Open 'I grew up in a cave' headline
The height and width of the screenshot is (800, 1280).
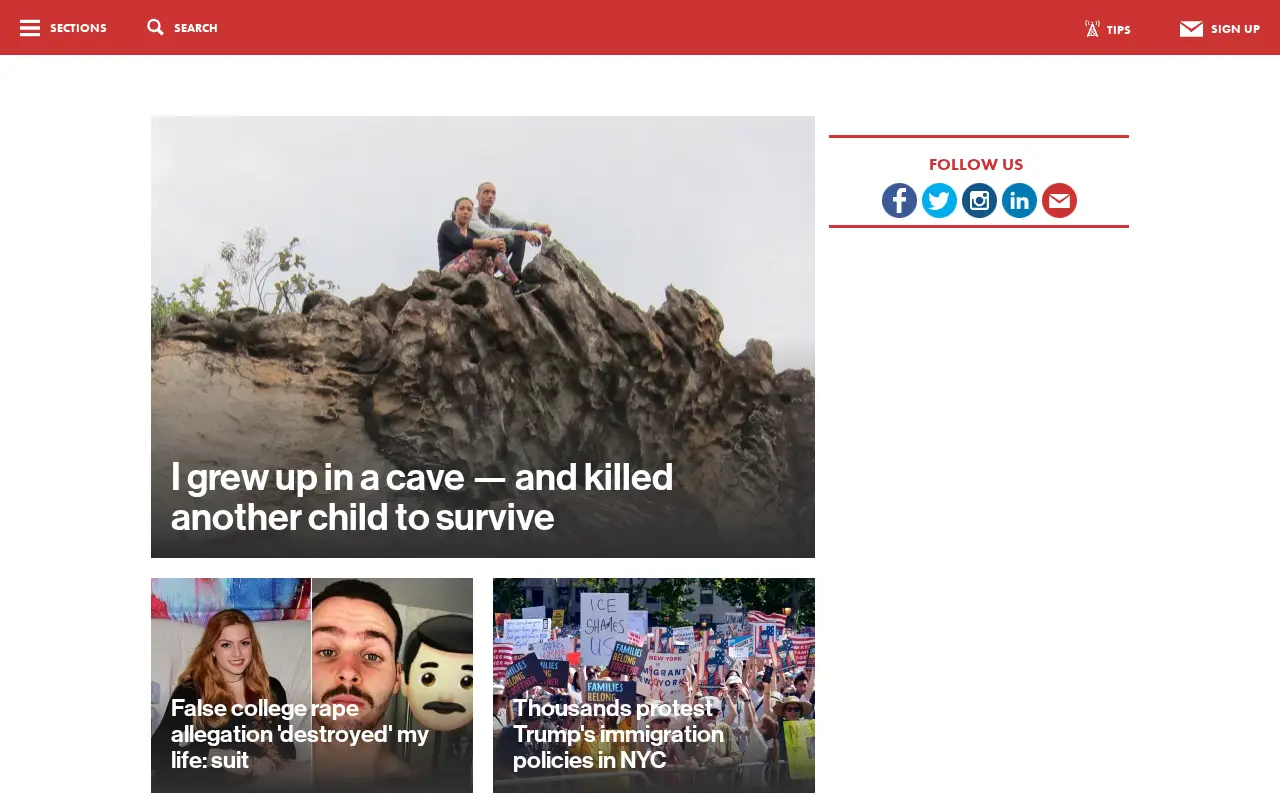[x=422, y=497]
